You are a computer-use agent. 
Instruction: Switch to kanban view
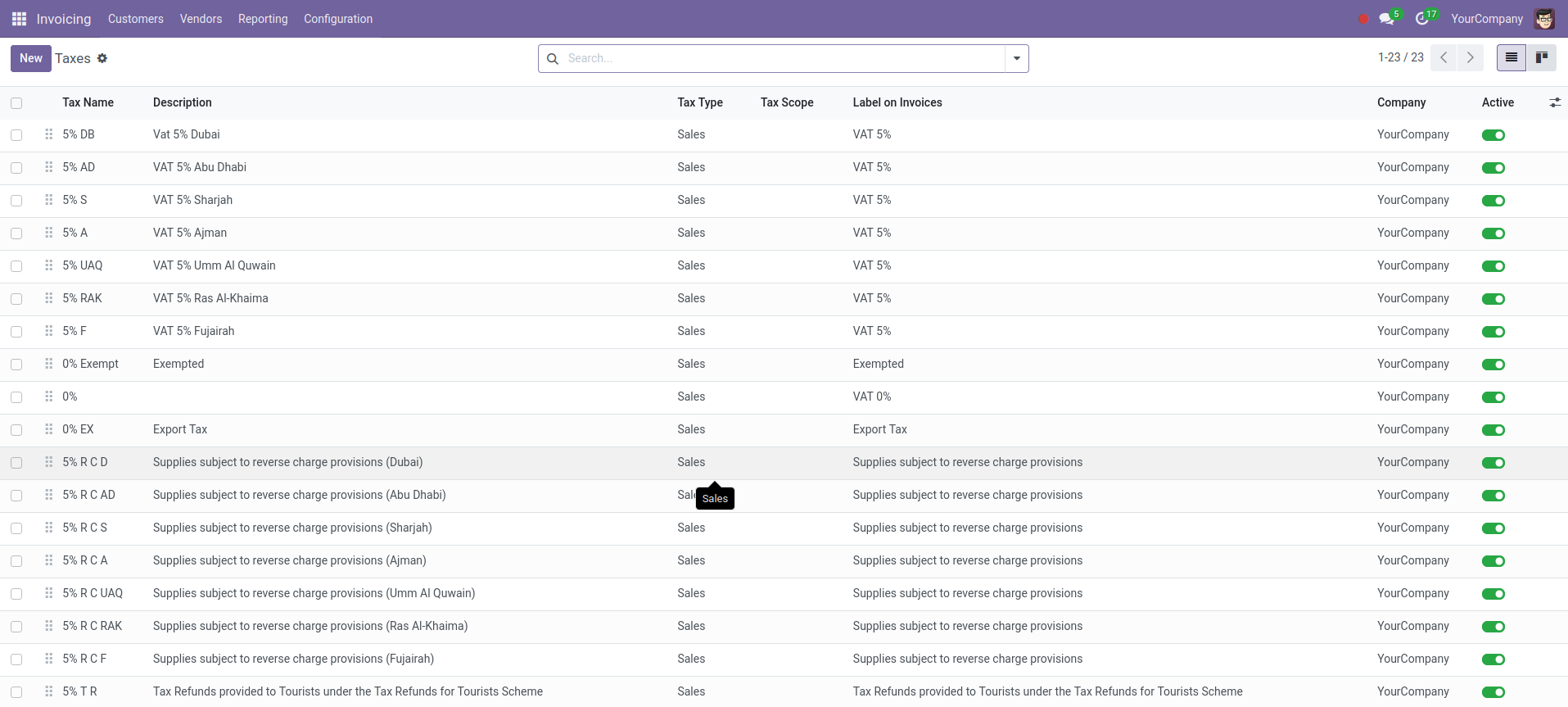pos(1541,58)
